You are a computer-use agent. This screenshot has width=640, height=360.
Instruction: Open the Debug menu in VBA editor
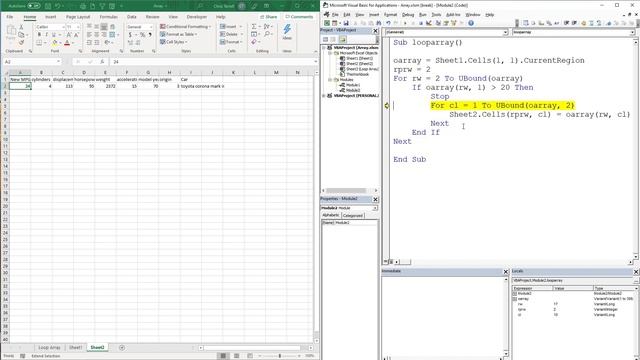coord(408,15)
